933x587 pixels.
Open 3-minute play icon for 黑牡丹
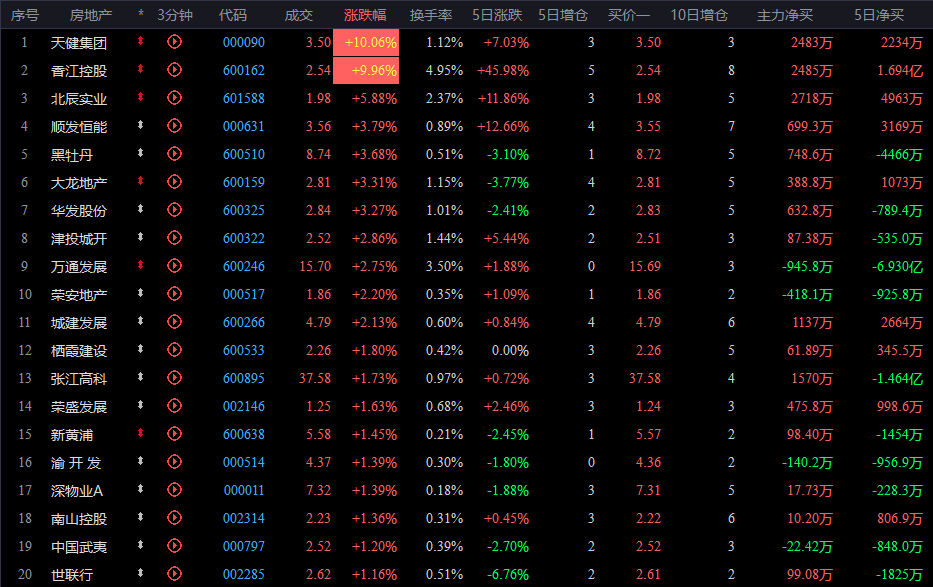pos(174,153)
